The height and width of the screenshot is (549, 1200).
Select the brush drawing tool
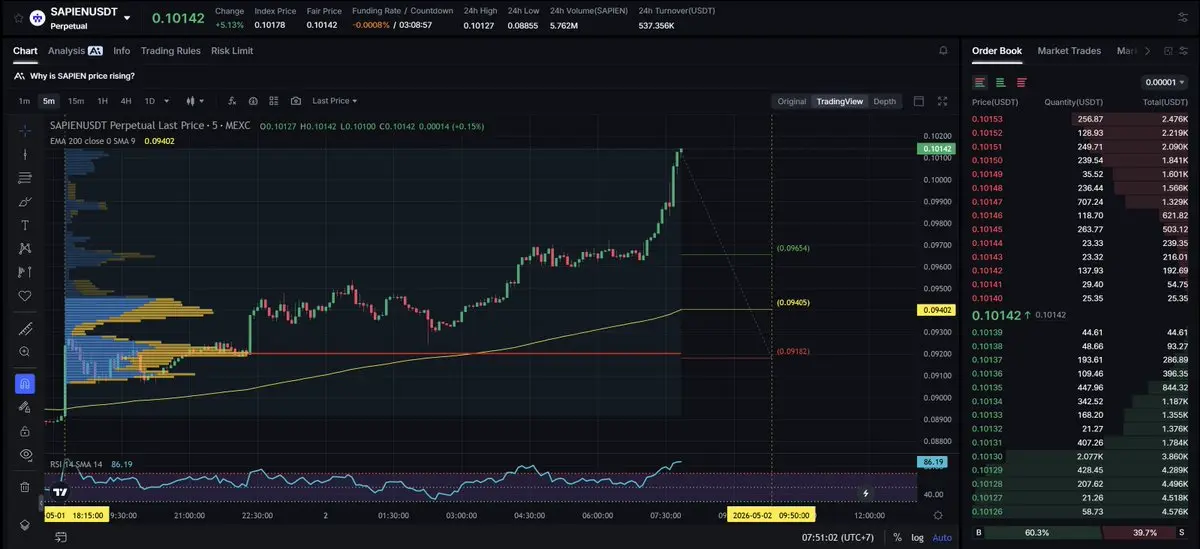[x=25, y=201]
